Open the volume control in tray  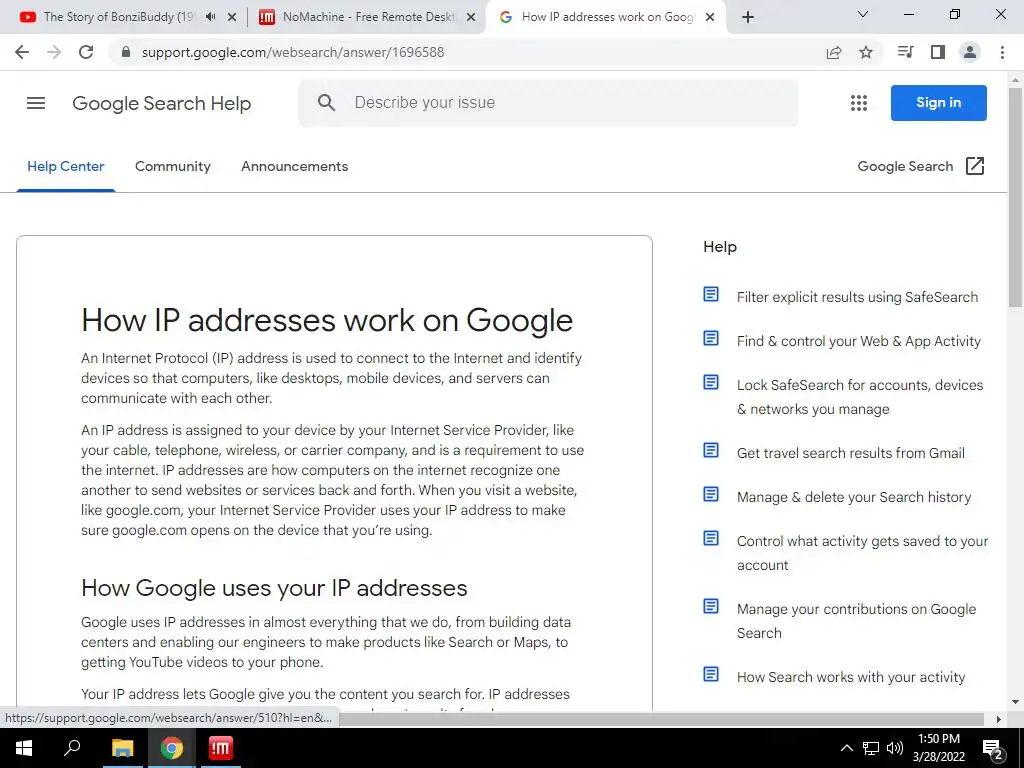(x=895, y=748)
